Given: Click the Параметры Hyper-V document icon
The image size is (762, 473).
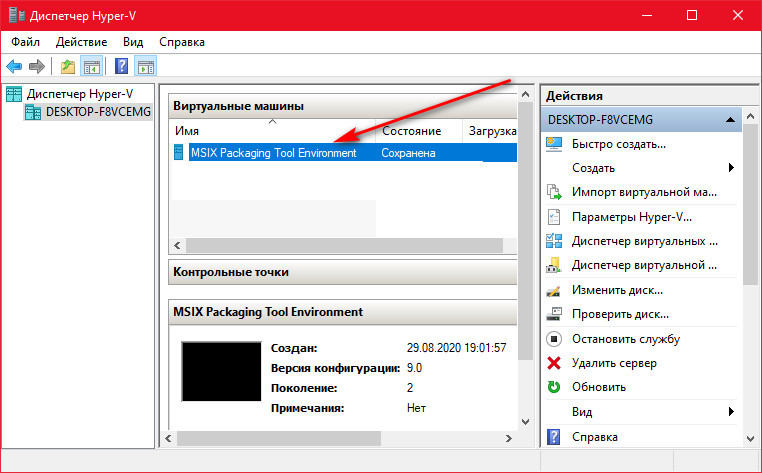Looking at the screenshot, I should (x=554, y=217).
